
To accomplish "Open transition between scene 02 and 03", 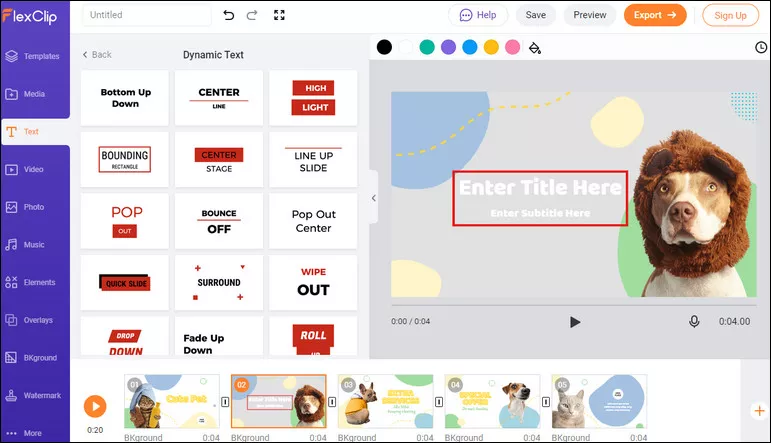I will 332,402.
